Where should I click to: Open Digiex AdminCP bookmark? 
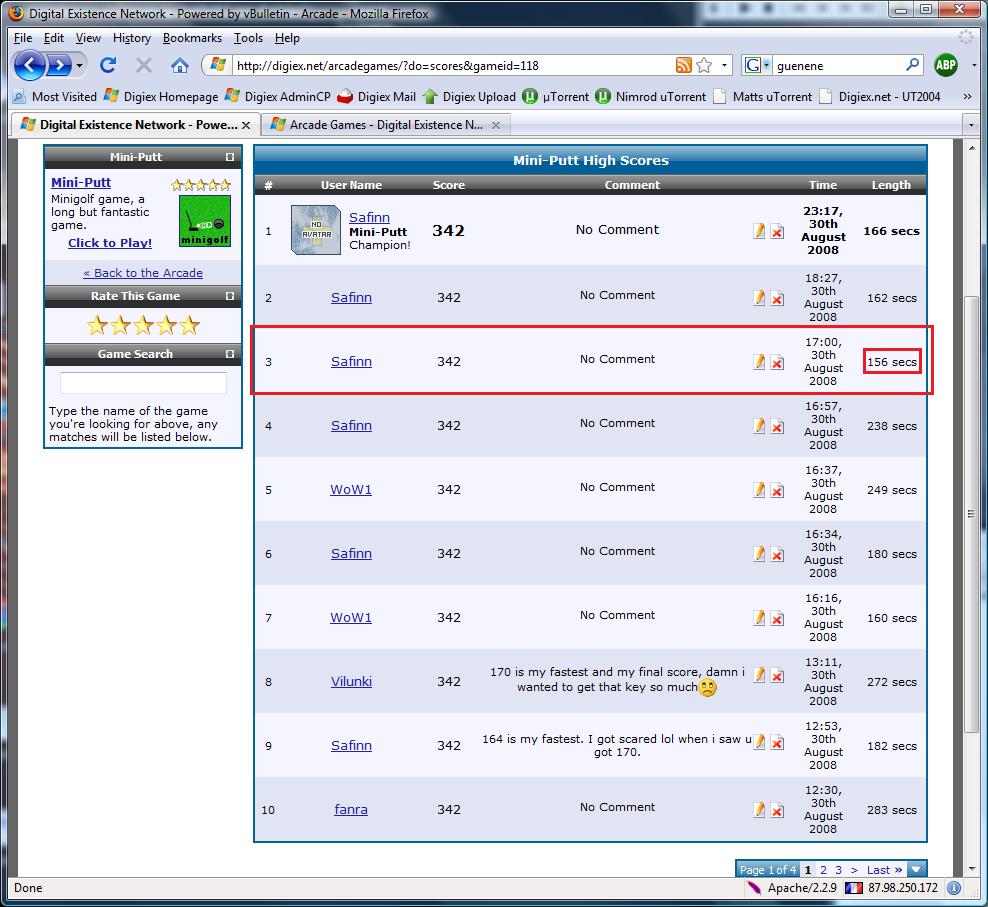pyautogui.click(x=278, y=96)
